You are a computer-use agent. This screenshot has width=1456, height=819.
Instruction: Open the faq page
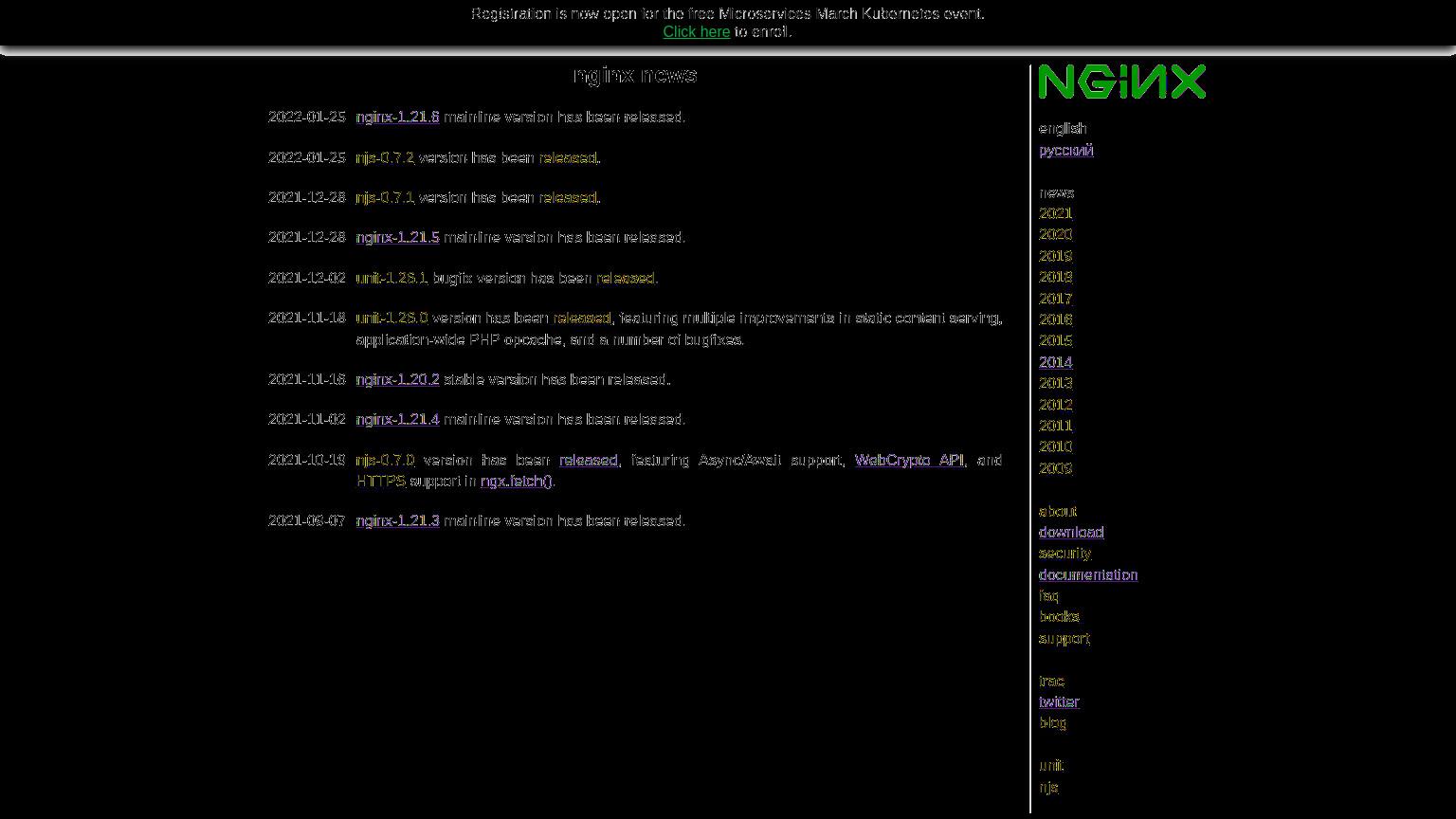pyautogui.click(x=1048, y=596)
